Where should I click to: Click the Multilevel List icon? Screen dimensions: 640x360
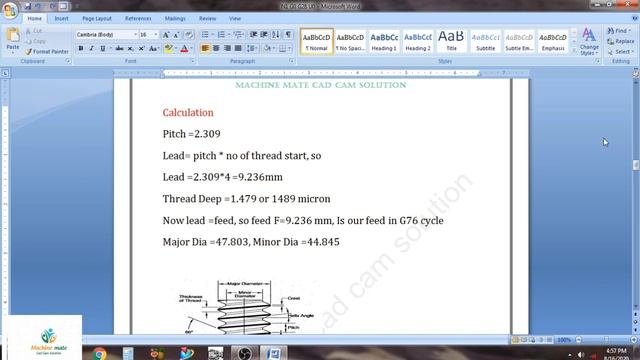pyautogui.click(x=238, y=35)
